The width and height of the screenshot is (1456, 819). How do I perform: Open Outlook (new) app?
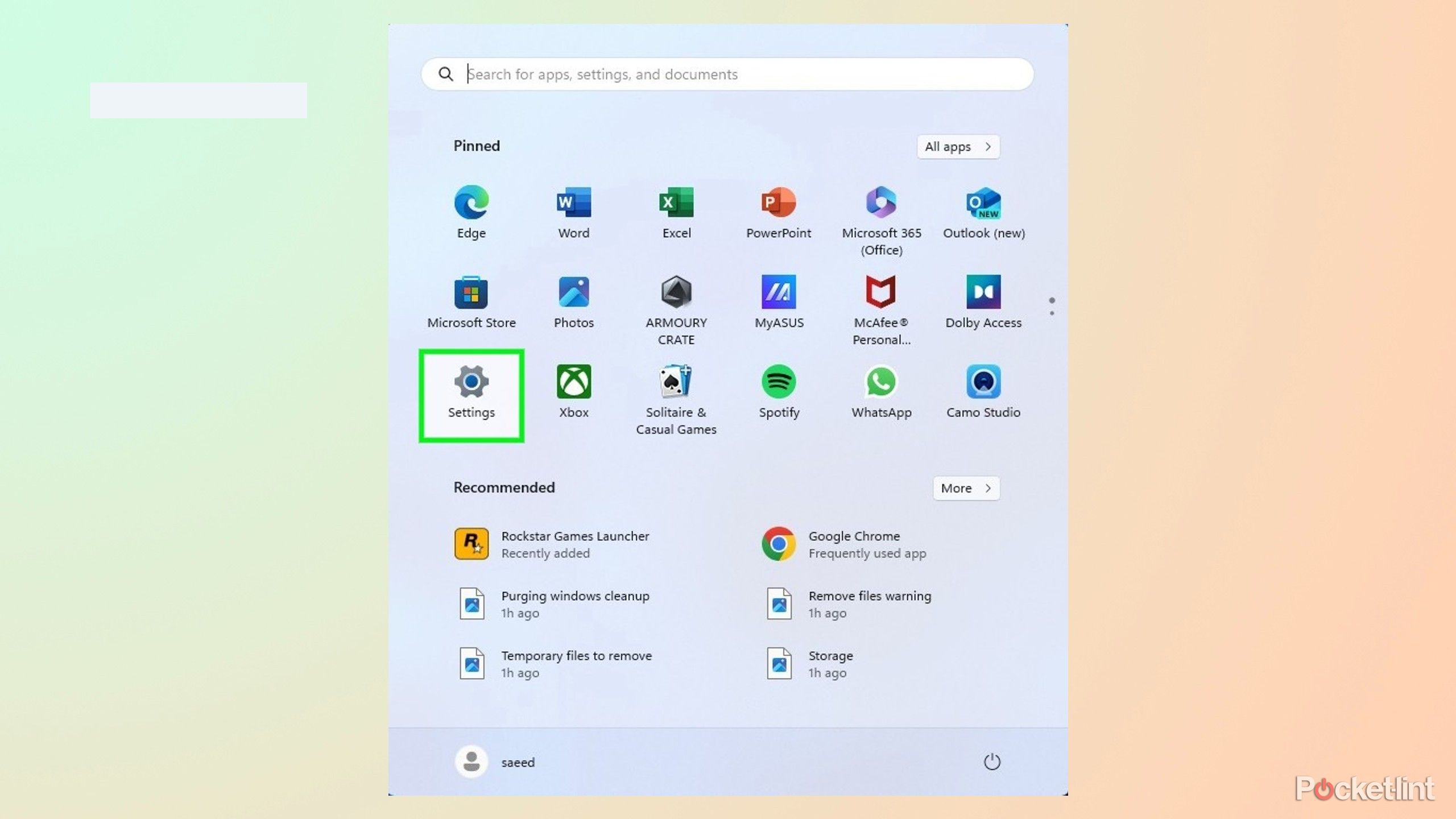(984, 212)
